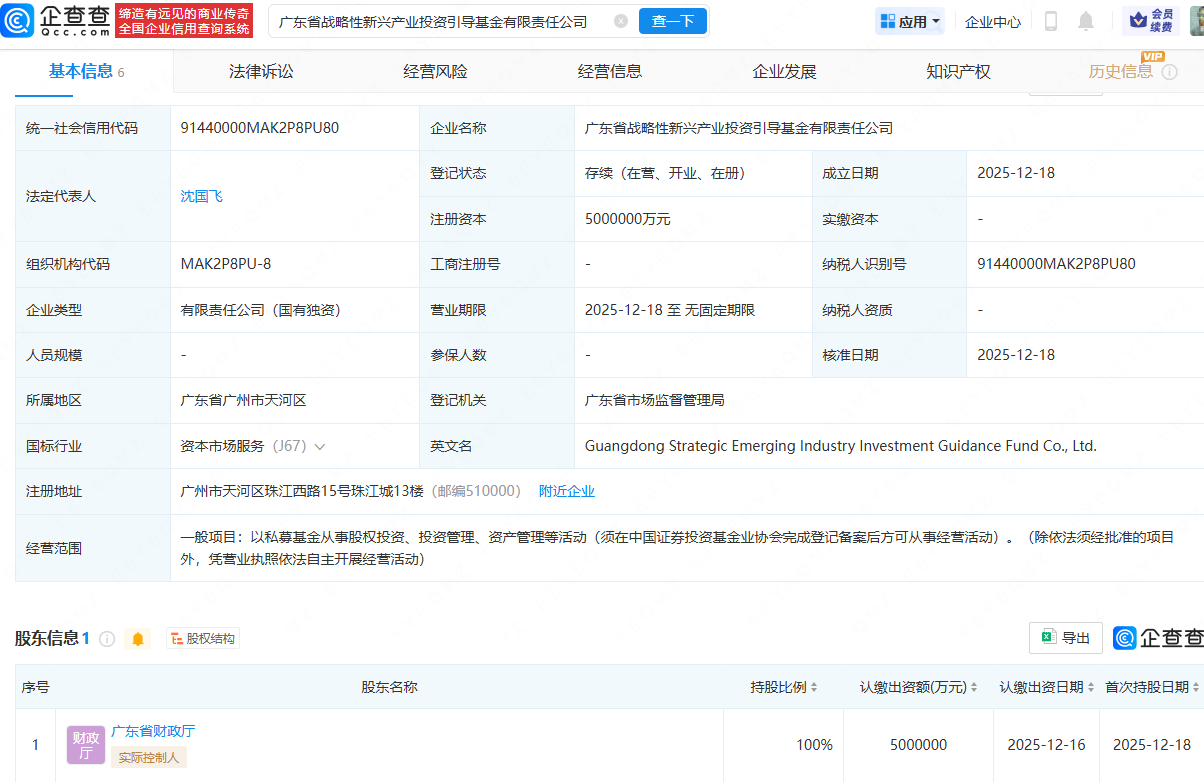Click the 财政厅 shareholder avatar
1204x782 pixels.
coord(86,745)
